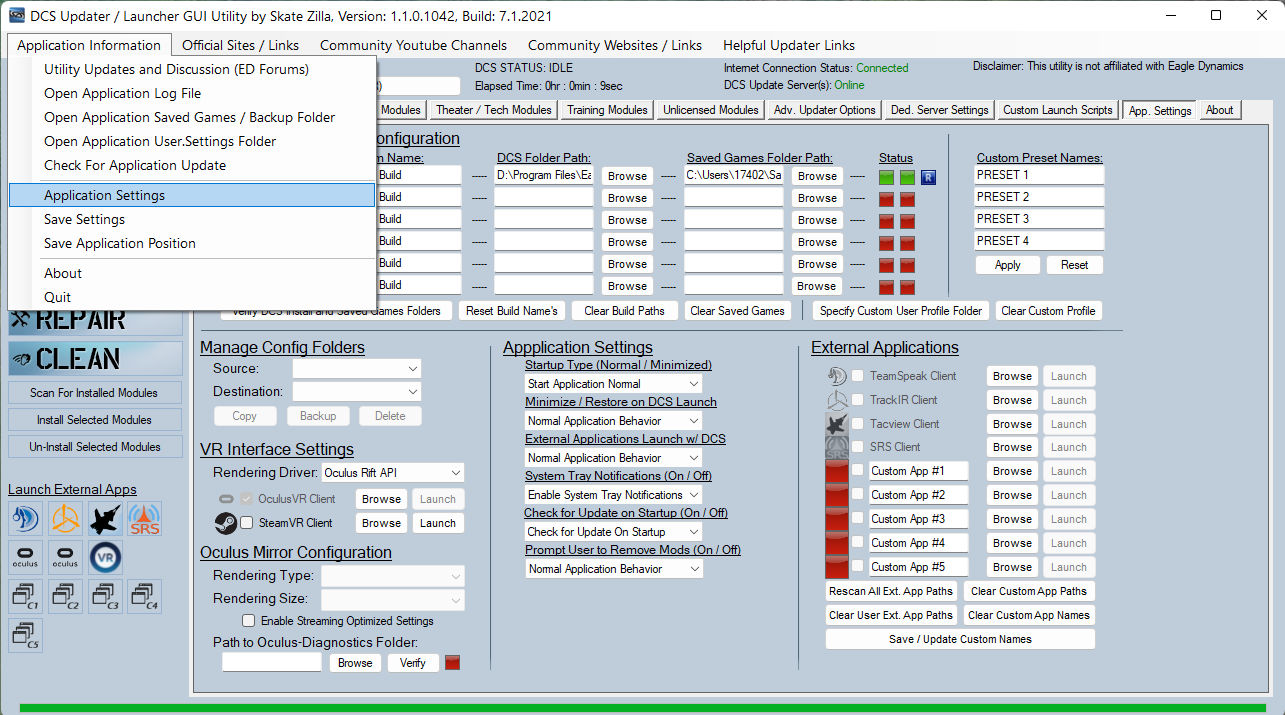Open the Rendering Driver dropdown

point(392,473)
